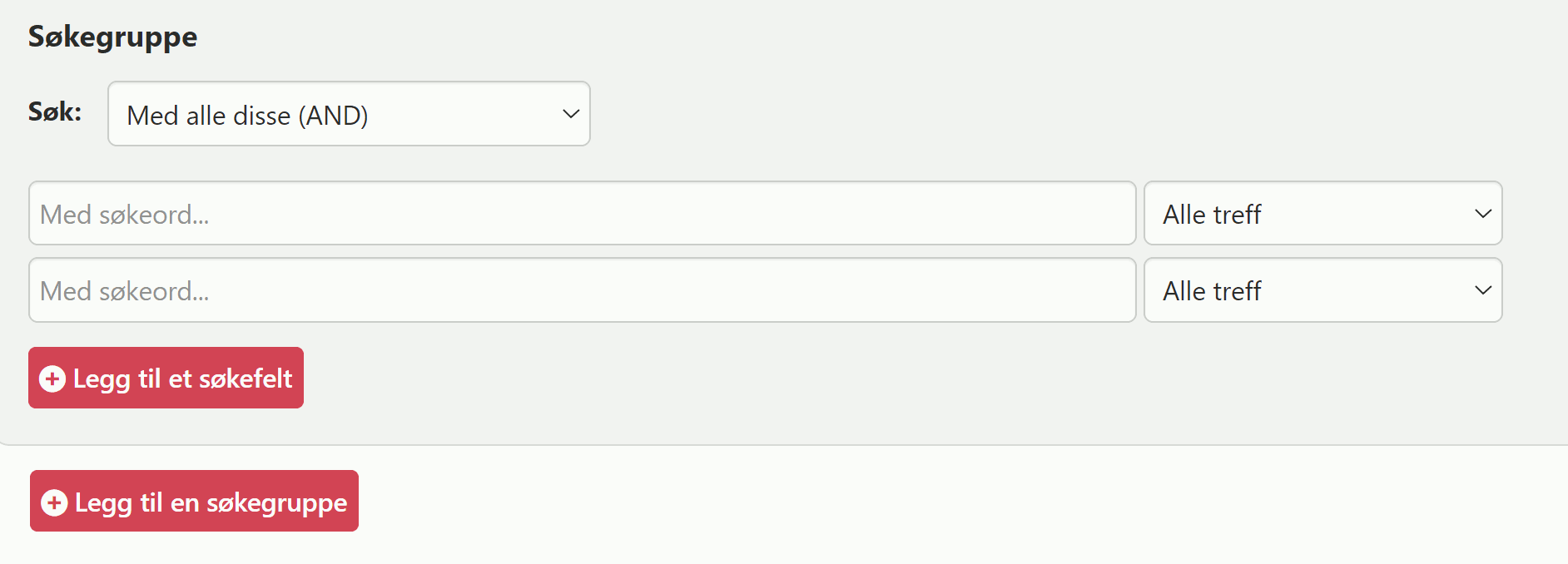Viewport: 1568px width, 564px height.
Task: Open the Med alle disse (AND) dropdown
Action: 349,114
